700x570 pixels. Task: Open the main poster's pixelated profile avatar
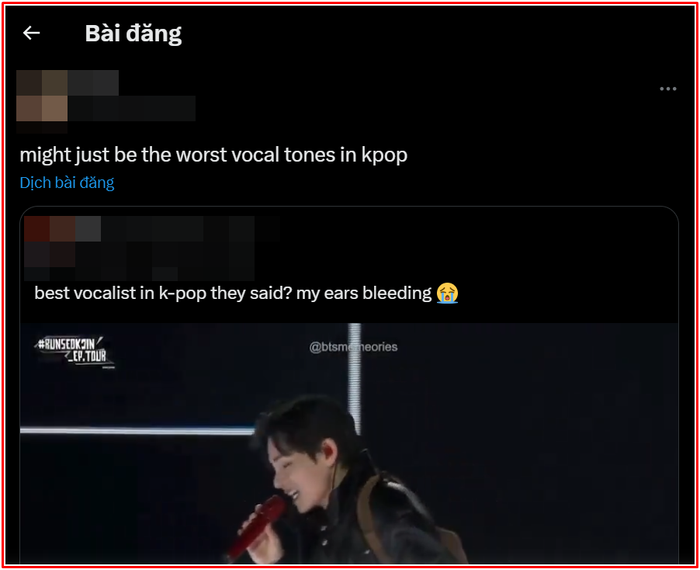42,96
